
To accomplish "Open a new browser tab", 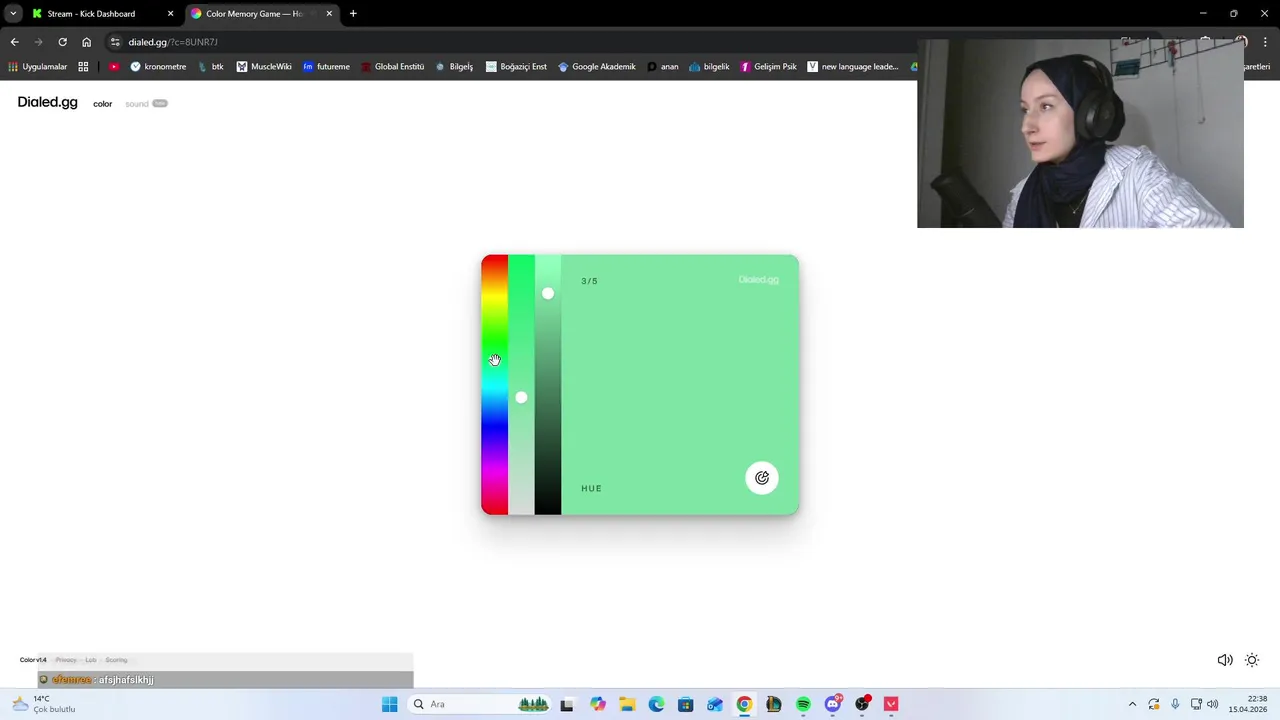I will pos(353,14).
